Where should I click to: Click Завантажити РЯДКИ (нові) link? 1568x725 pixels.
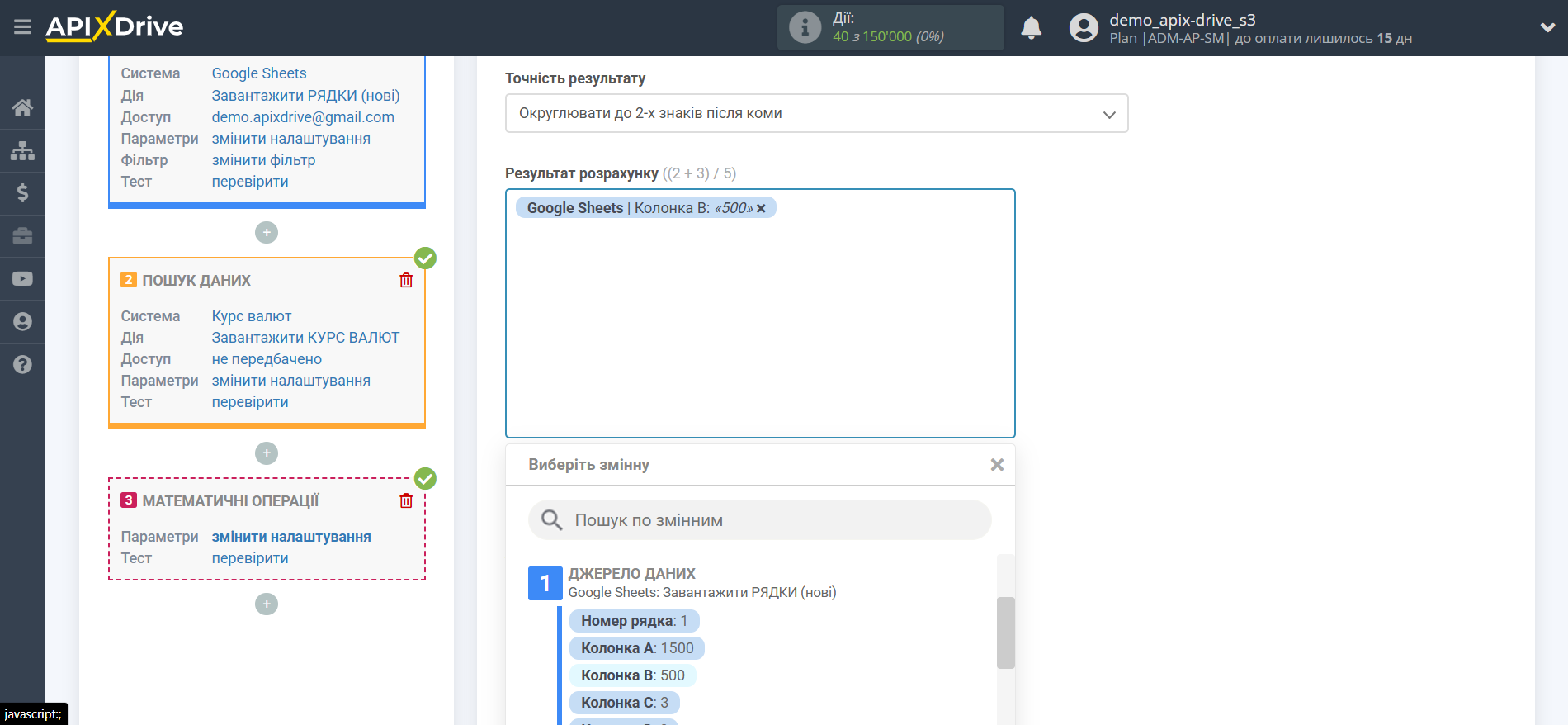(305, 96)
